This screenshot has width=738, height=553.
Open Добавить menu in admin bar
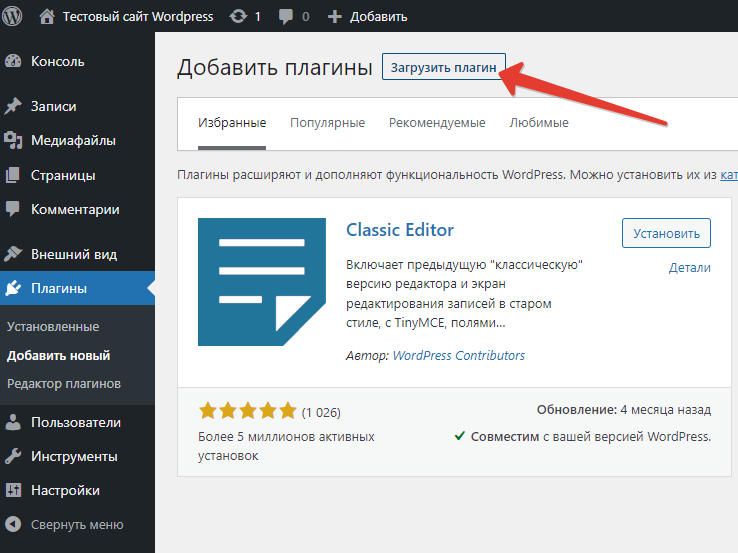(x=378, y=17)
